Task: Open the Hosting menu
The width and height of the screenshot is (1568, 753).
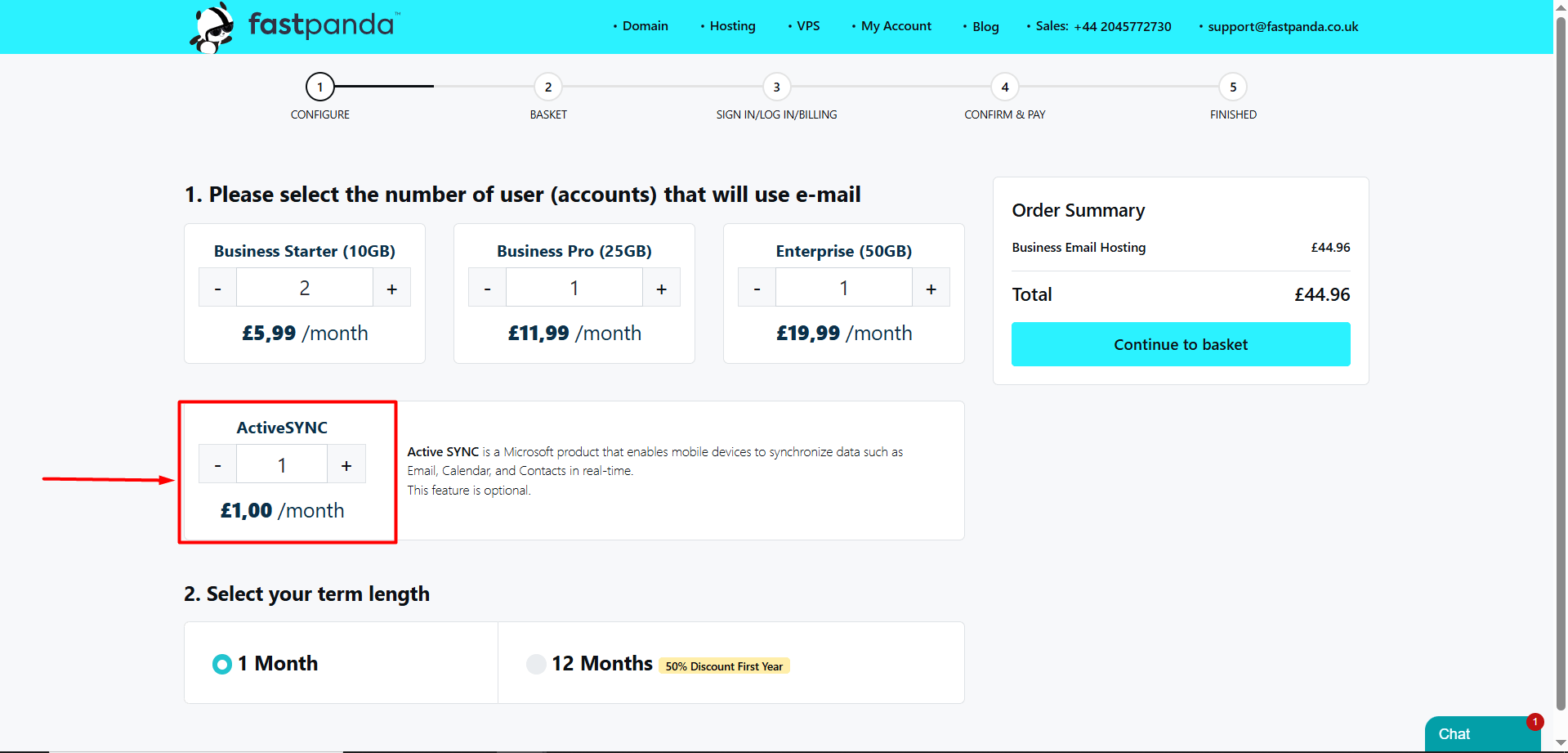Action: coord(732,26)
